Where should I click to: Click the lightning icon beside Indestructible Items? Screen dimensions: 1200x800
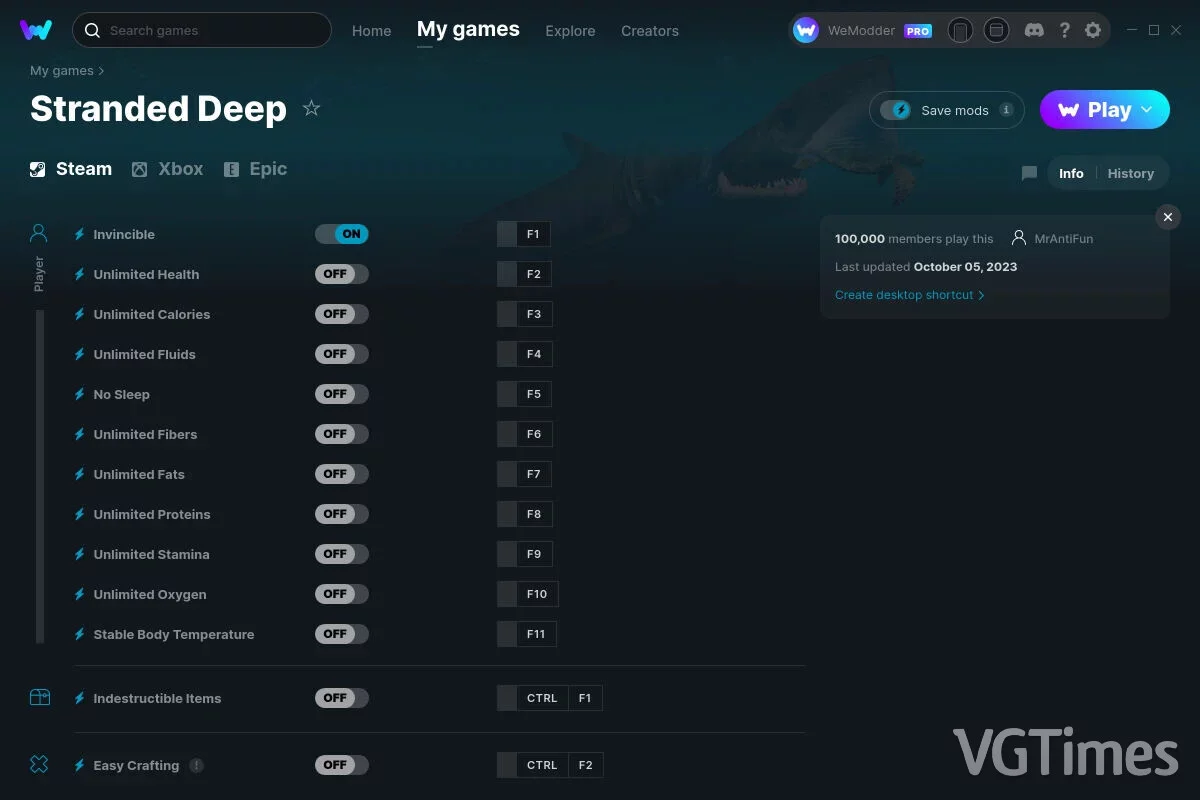(80, 698)
